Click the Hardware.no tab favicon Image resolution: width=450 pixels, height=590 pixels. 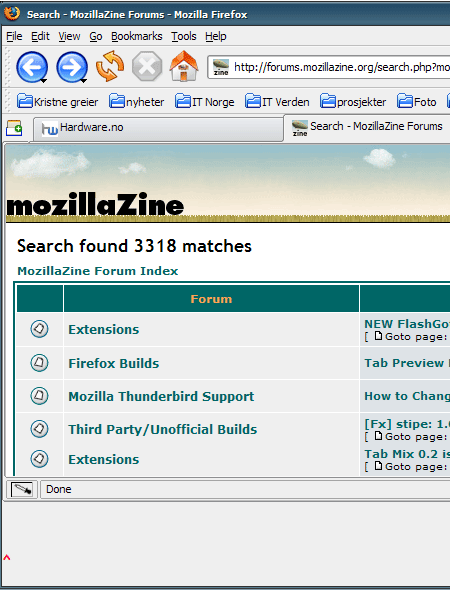(x=50, y=128)
